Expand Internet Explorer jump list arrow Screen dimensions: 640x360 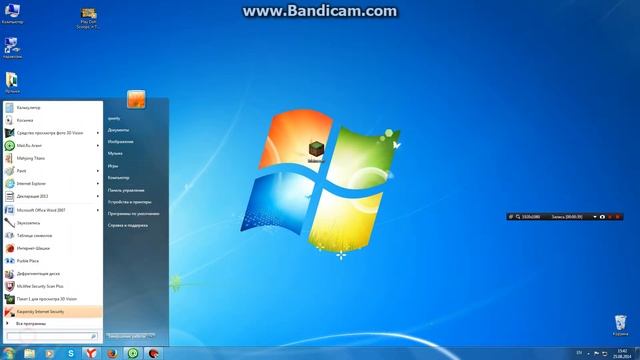pos(98,183)
